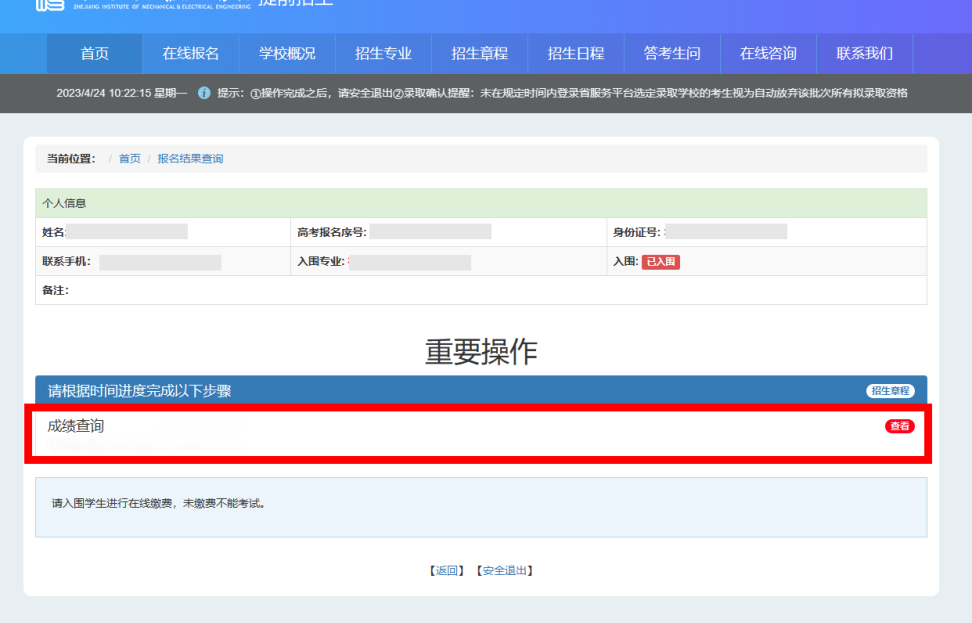This screenshot has height=623, width=972.
Task: Open 首页 in the top navigation bar
Action: 94,54
